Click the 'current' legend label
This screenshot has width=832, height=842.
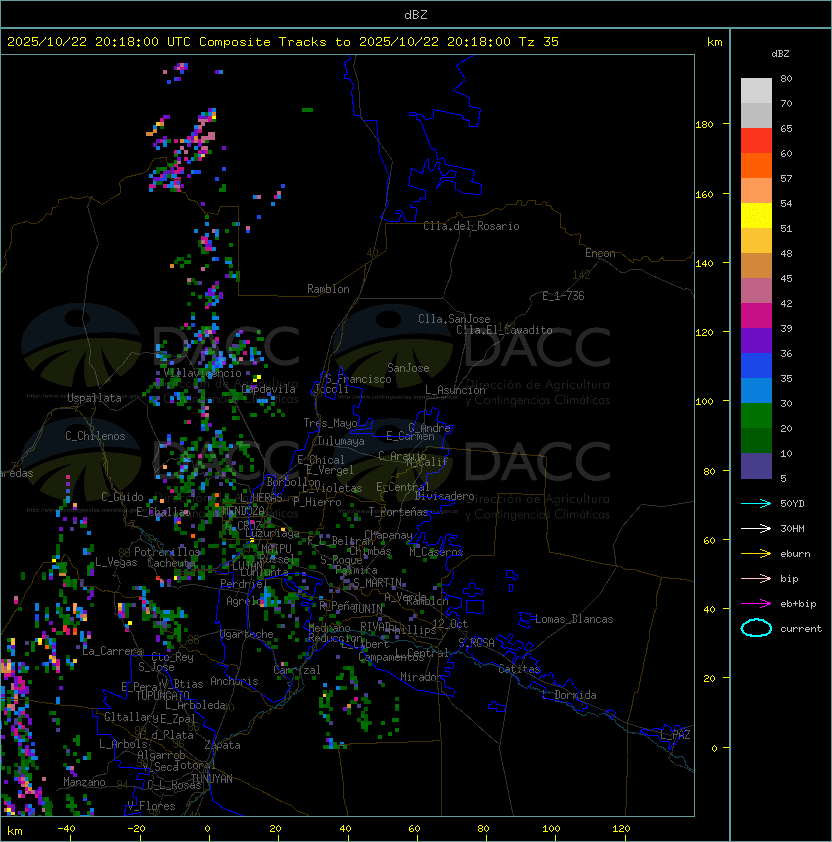point(801,629)
